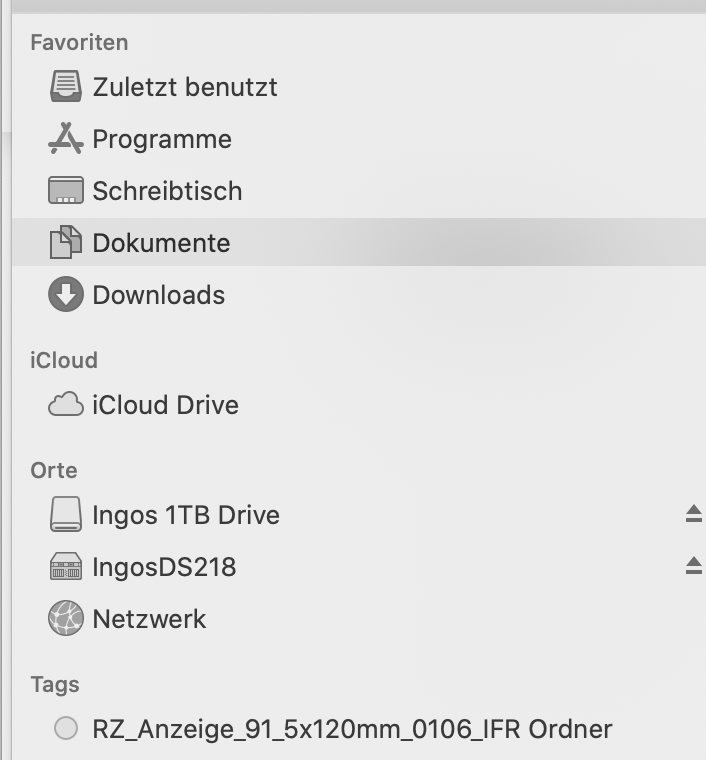
Task: Click the Netzwerk globe icon
Action: (66, 619)
